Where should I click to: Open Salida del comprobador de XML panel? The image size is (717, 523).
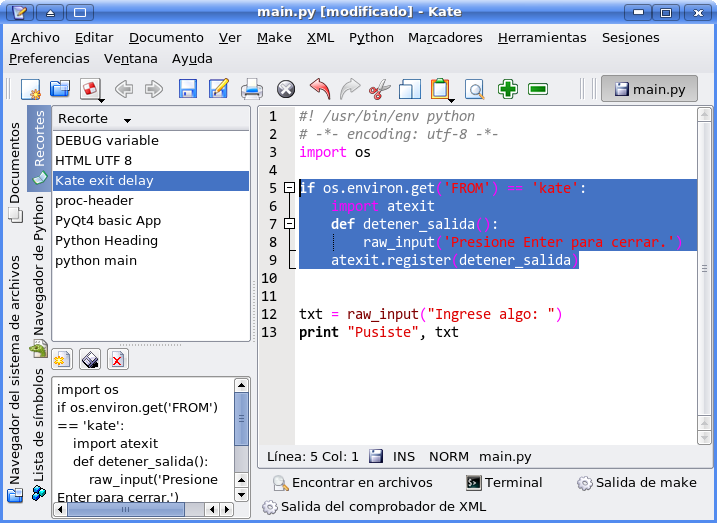[374, 507]
